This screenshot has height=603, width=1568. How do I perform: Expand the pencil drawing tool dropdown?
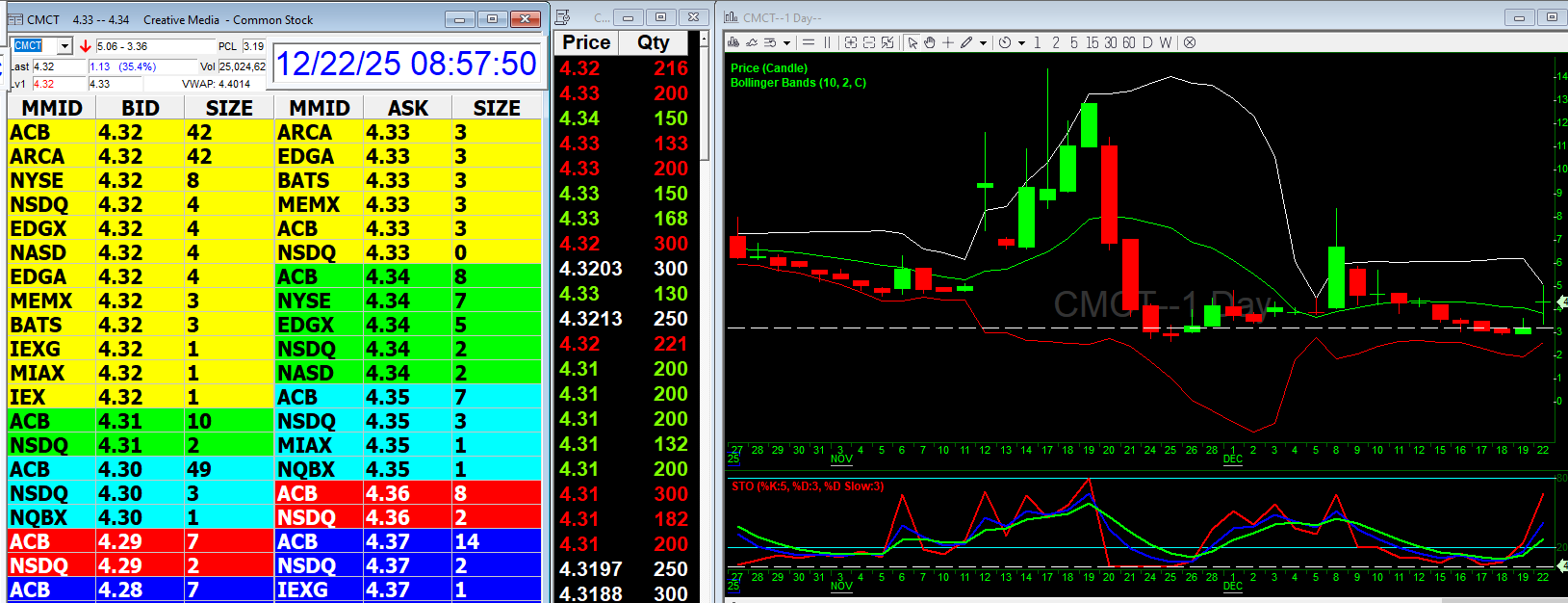tap(983, 42)
